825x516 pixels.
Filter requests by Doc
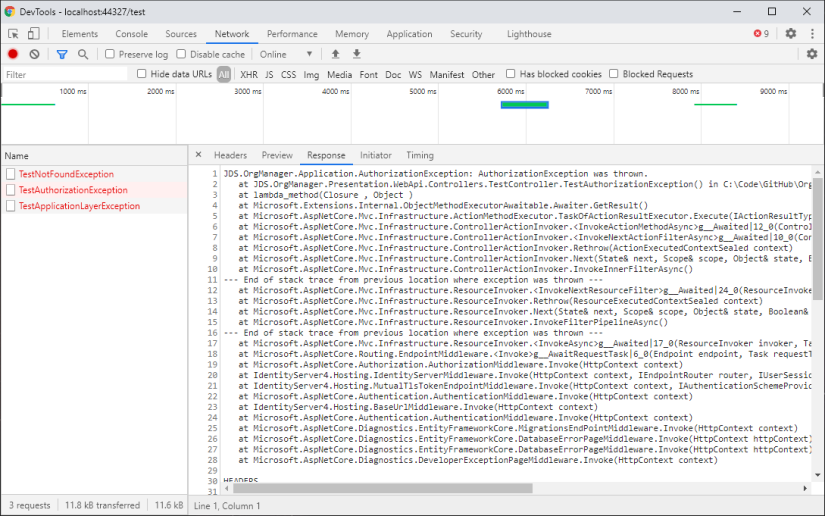click(x=393, y=74)
